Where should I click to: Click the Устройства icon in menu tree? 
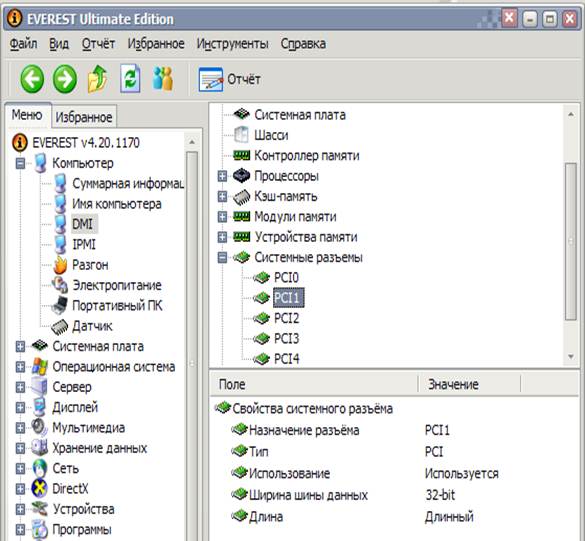pyautogui.click(x=40, y=509)
